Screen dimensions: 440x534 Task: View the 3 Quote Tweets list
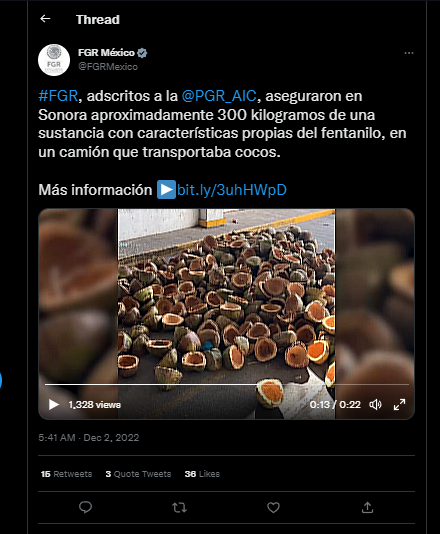[138, 474]
